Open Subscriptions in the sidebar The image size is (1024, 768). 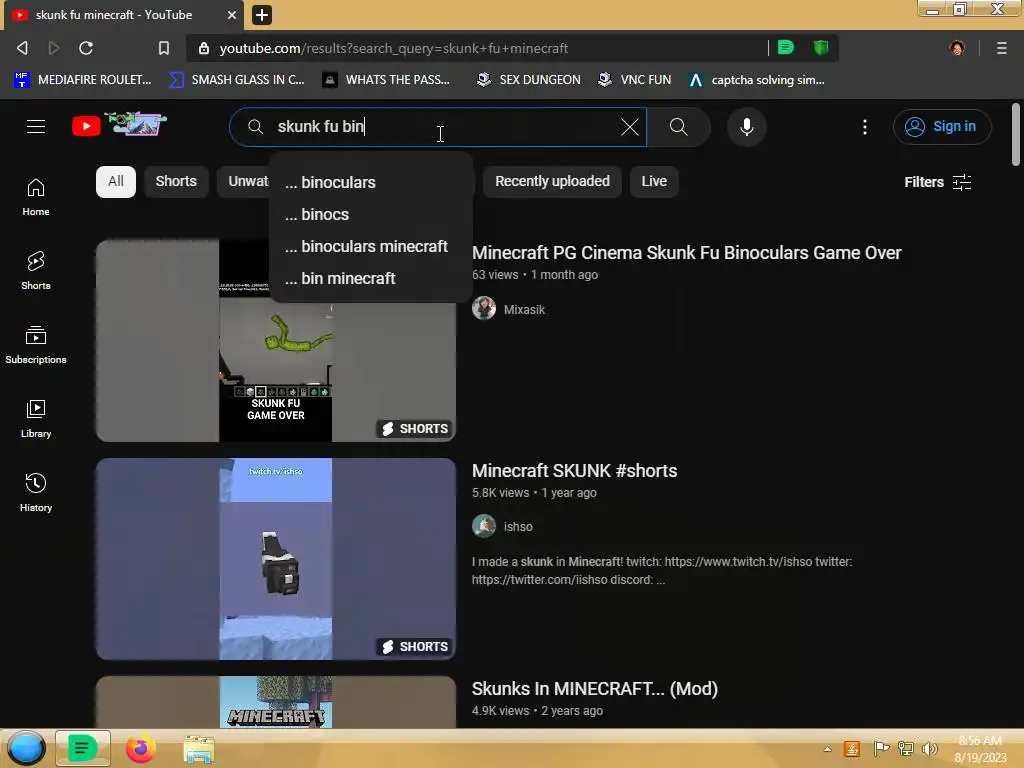(36, 345)
